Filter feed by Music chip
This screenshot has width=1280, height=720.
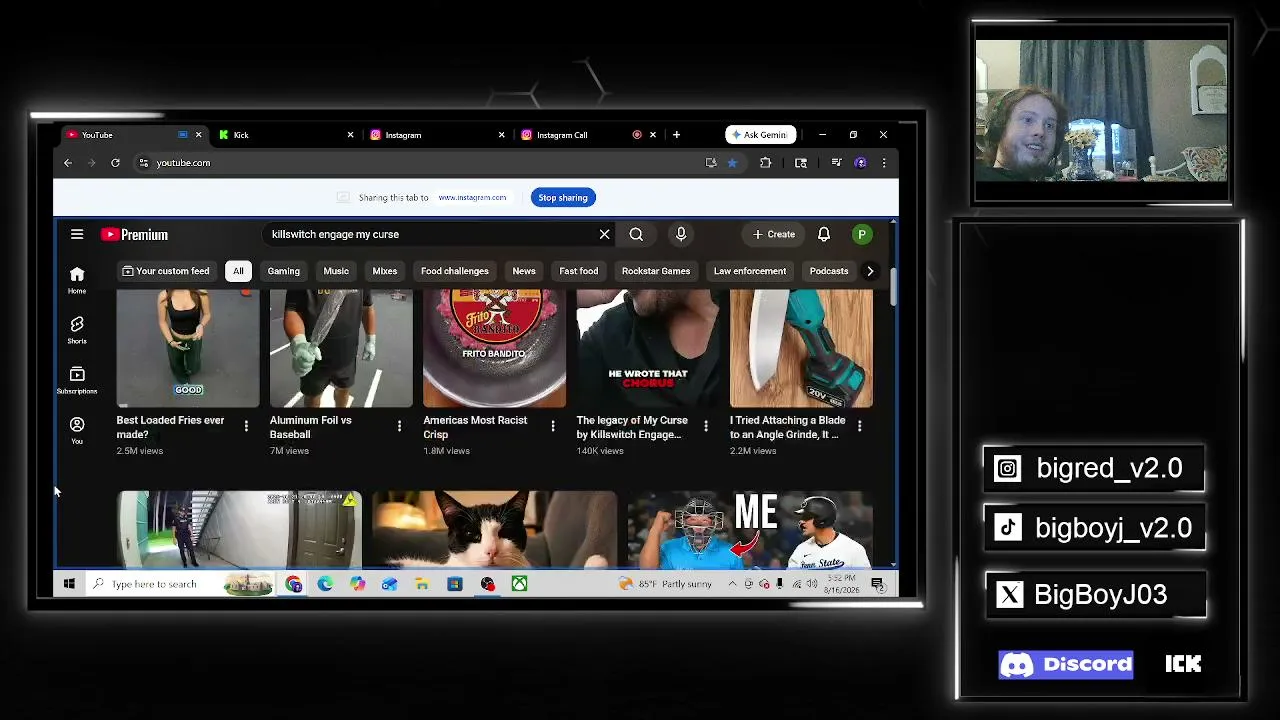tap(336, 271)
